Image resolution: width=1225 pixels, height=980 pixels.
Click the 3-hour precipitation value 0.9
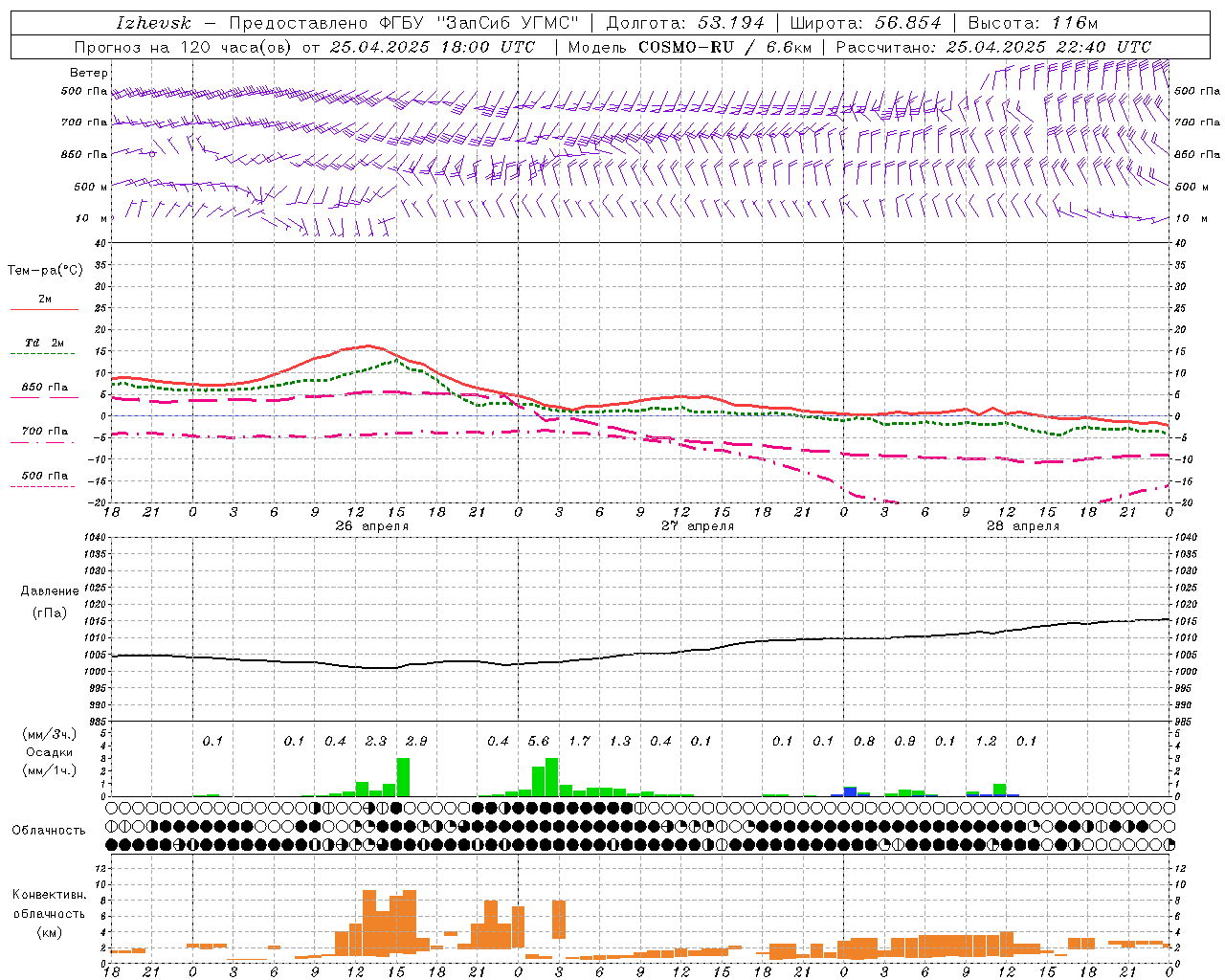(x=904, y=742)
